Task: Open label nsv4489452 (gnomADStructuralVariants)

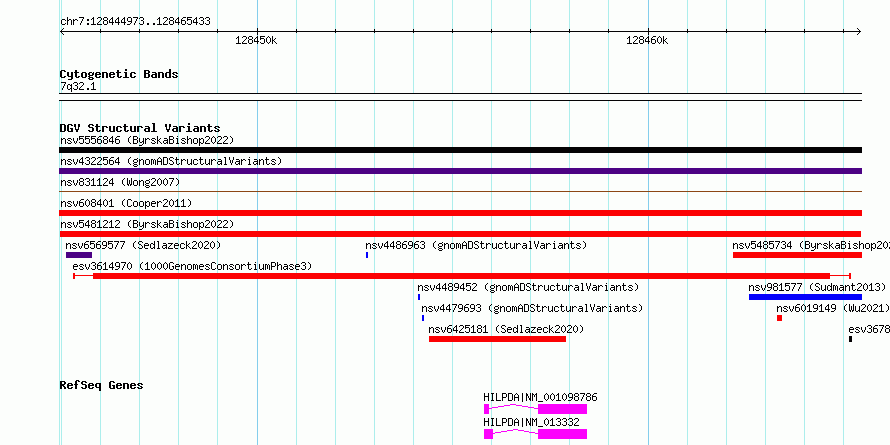Action: pos(528,287)
